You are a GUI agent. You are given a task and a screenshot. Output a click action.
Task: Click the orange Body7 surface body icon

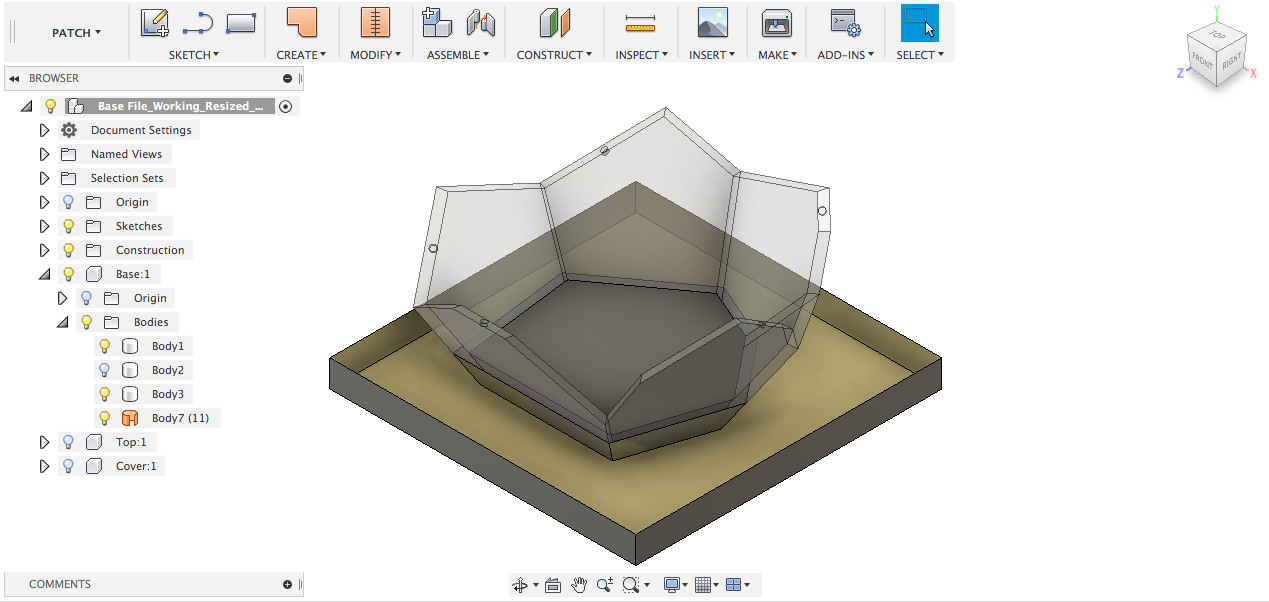click(130, 418)
